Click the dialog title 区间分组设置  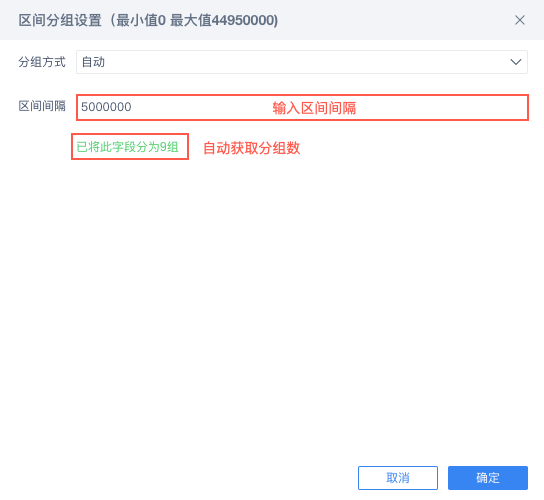point(60,20)
